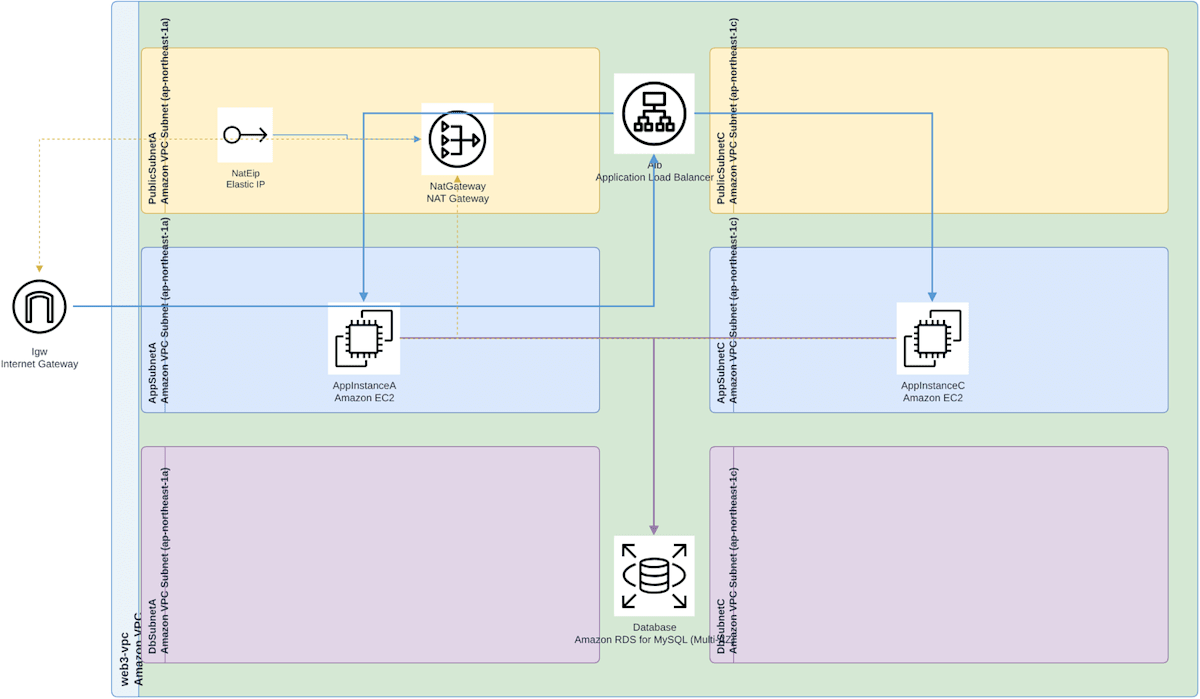Click the blue arrowhead above AppInstanceA
Screen dimensions: 1200x699
[x=364, y=297]
